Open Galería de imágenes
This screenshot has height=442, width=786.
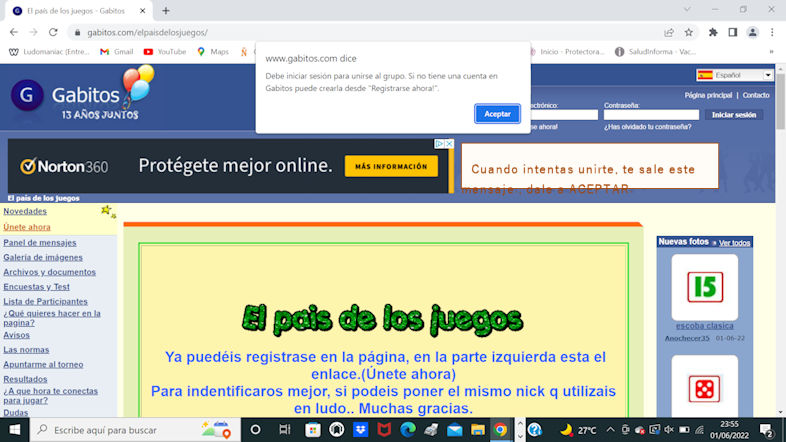pos(43,258)
